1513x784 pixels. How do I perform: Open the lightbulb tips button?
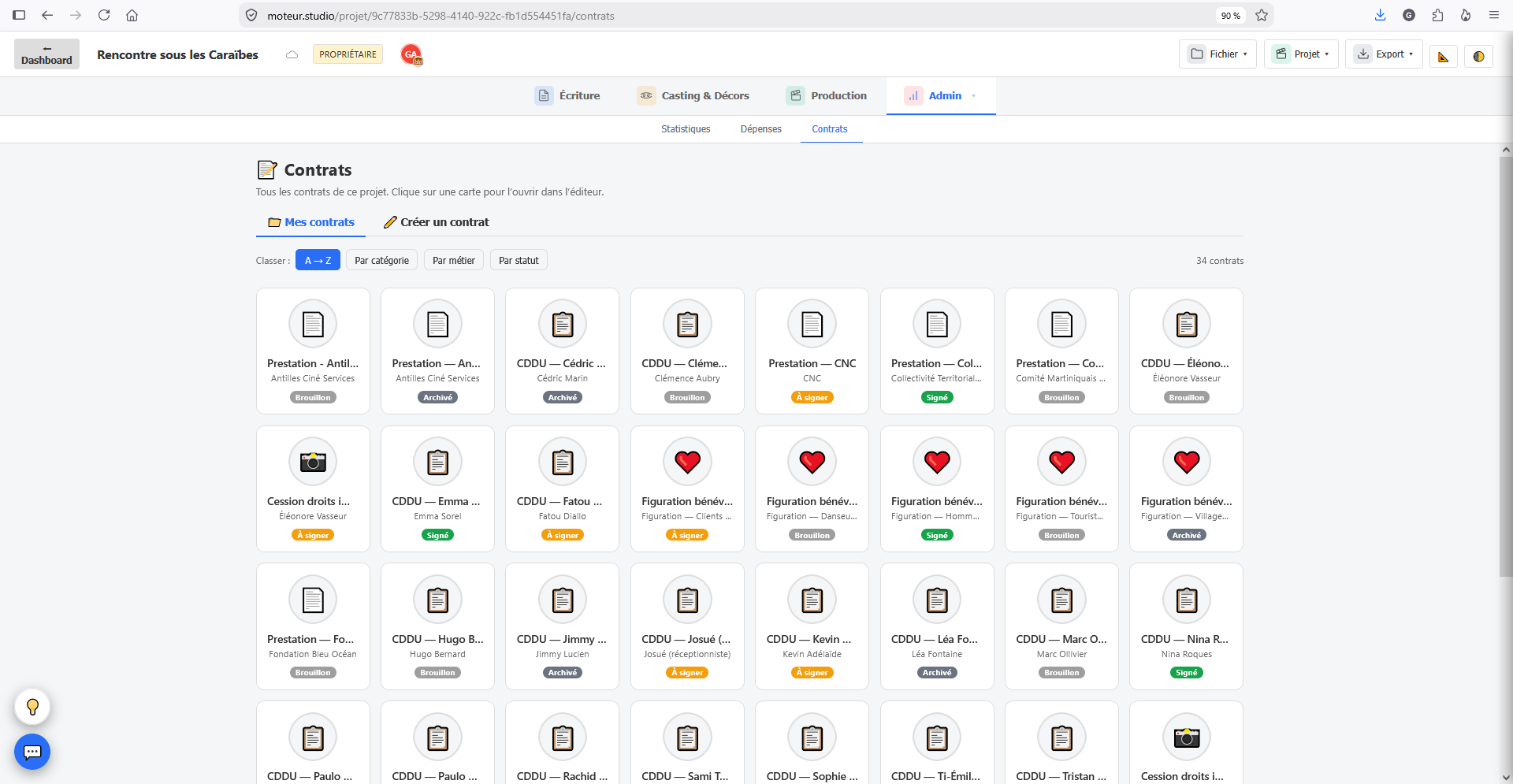(x=32, y=707)
